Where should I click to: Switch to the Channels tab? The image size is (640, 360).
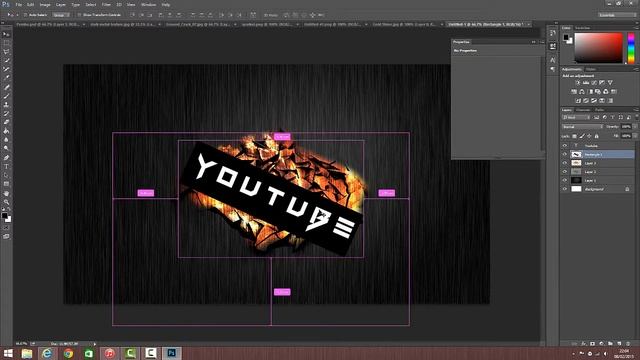click(x=583, y=110)
